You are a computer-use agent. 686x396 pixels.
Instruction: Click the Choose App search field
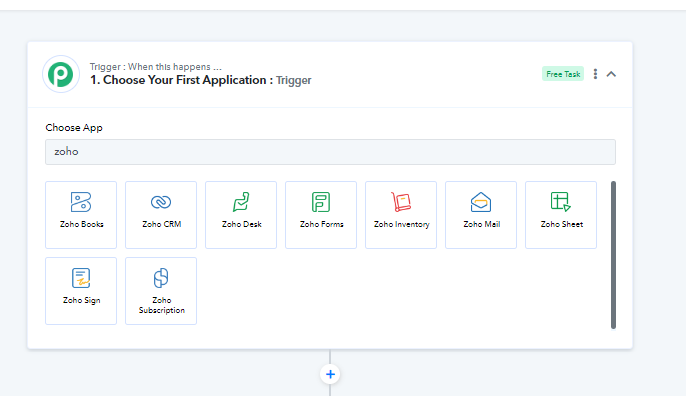tap(330, 152)
